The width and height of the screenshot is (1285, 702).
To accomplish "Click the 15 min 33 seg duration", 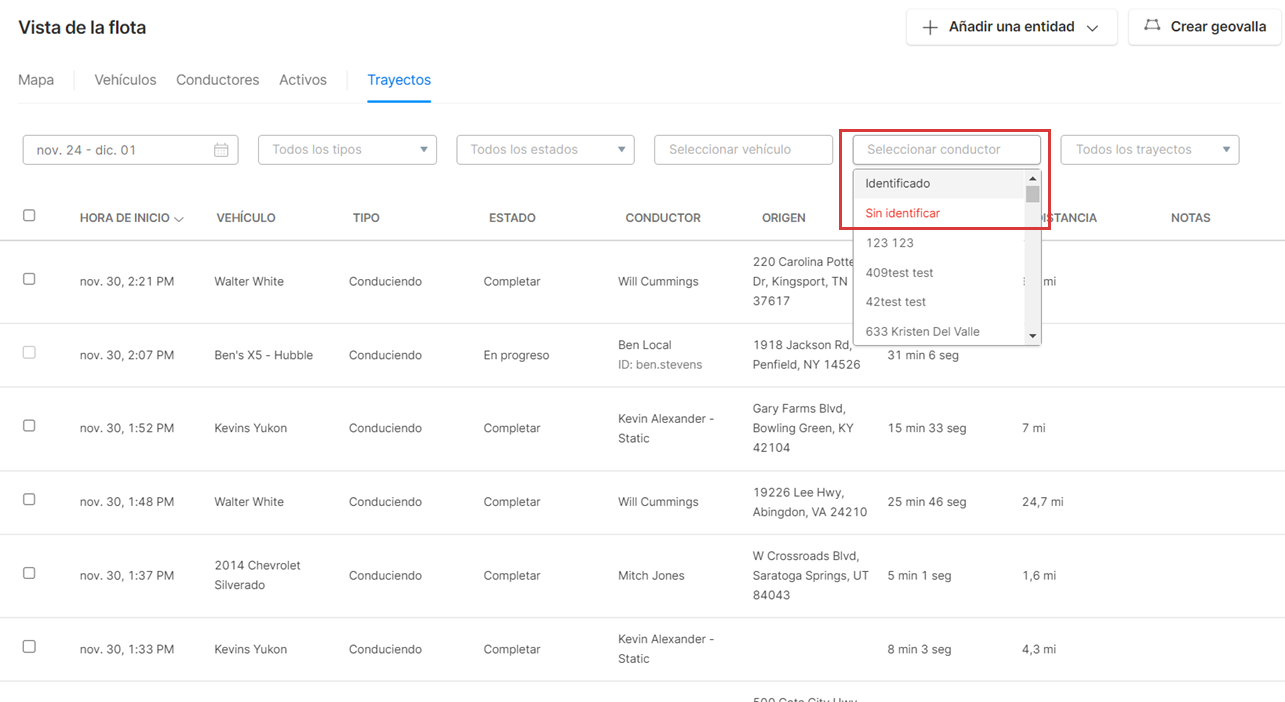I will tap(927, 428).
